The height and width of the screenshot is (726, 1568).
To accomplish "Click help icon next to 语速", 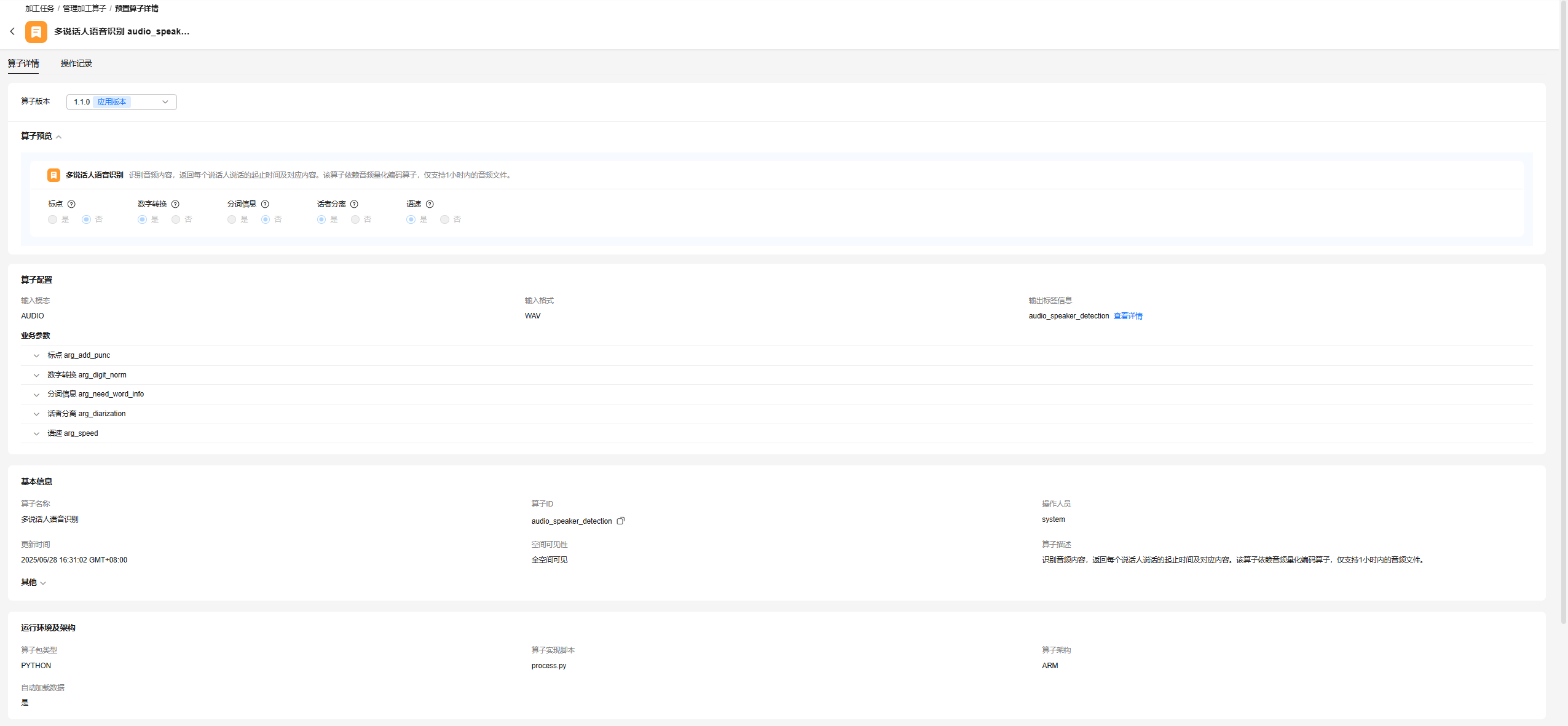I will (430, 204).
